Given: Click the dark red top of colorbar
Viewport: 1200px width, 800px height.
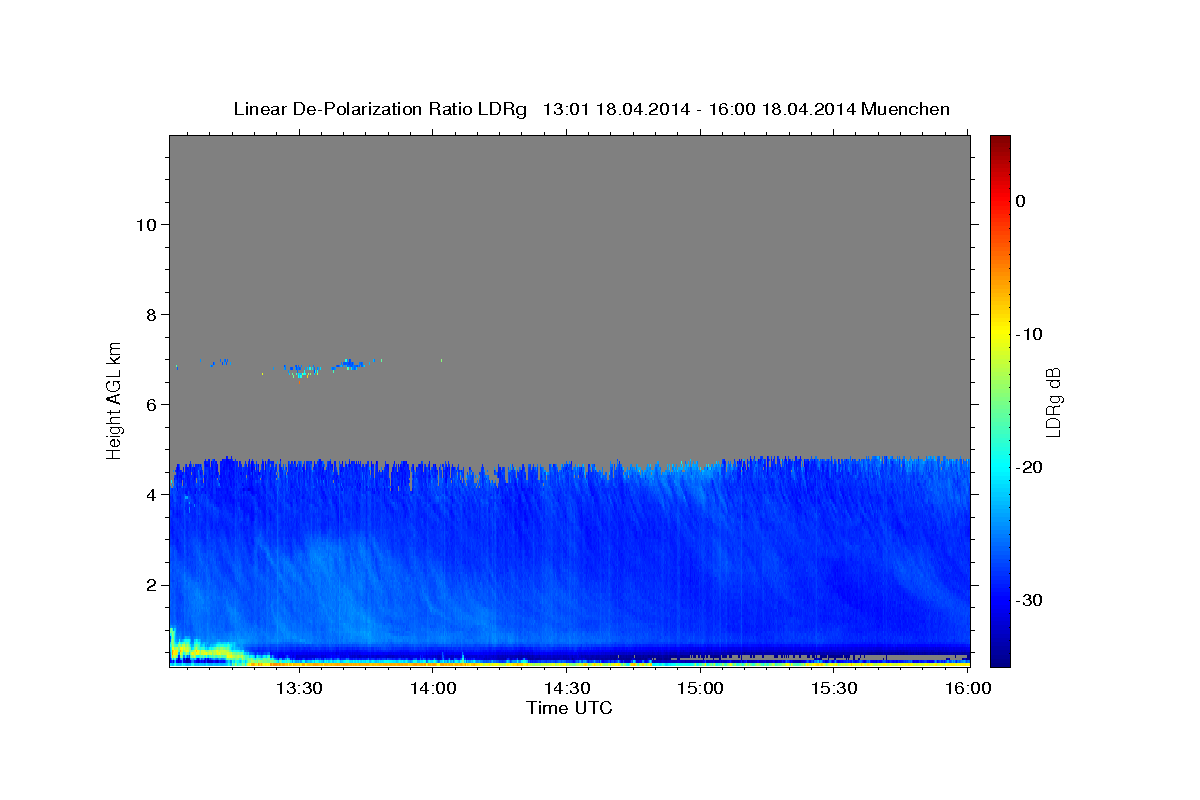Looking at the screenshot, I should point(1000,145).
